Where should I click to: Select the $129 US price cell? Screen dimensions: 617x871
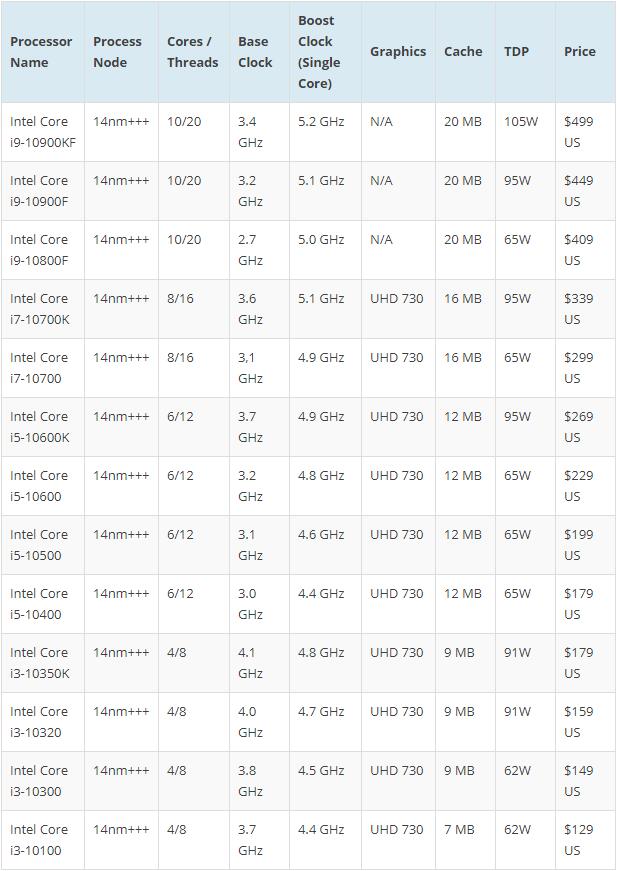pos(578,840)
